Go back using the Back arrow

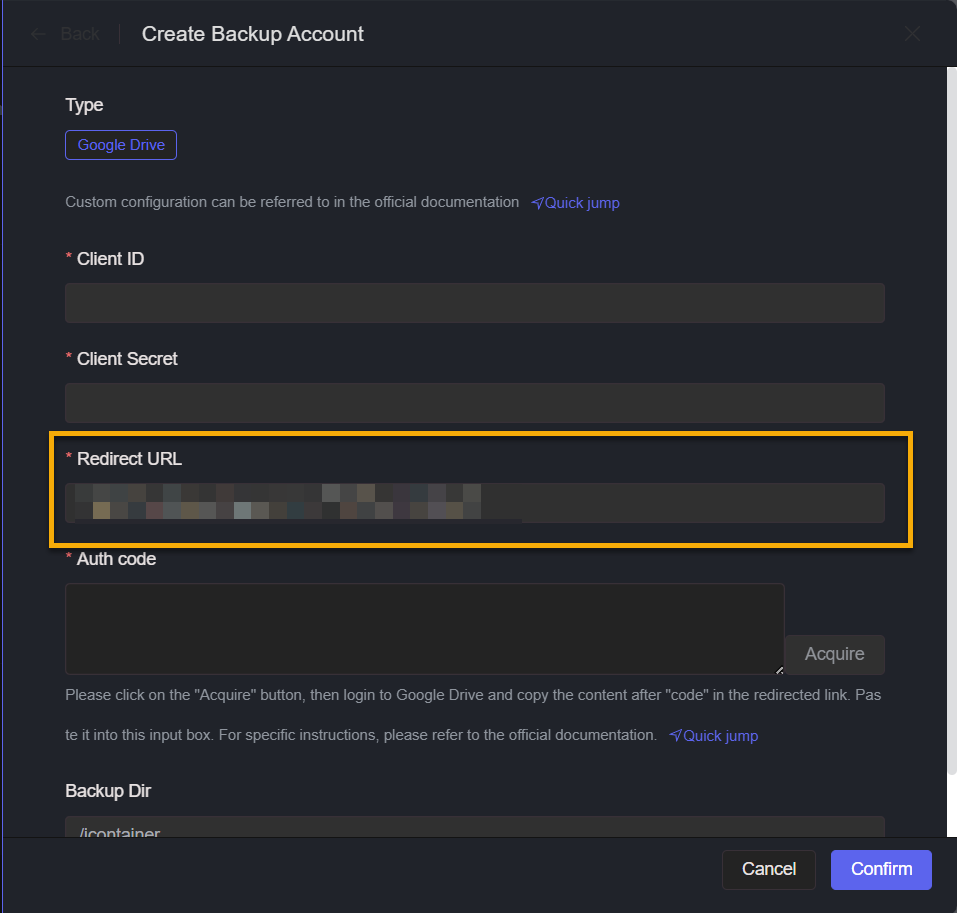click(38, 34)
